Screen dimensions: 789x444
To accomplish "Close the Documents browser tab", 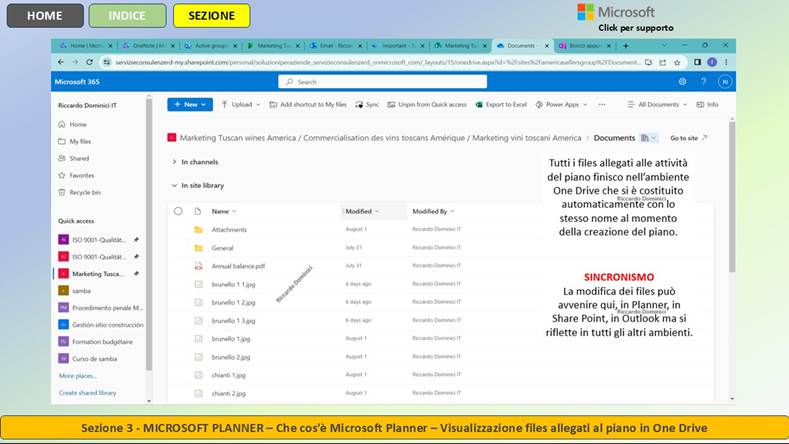I will pos(547,46).
